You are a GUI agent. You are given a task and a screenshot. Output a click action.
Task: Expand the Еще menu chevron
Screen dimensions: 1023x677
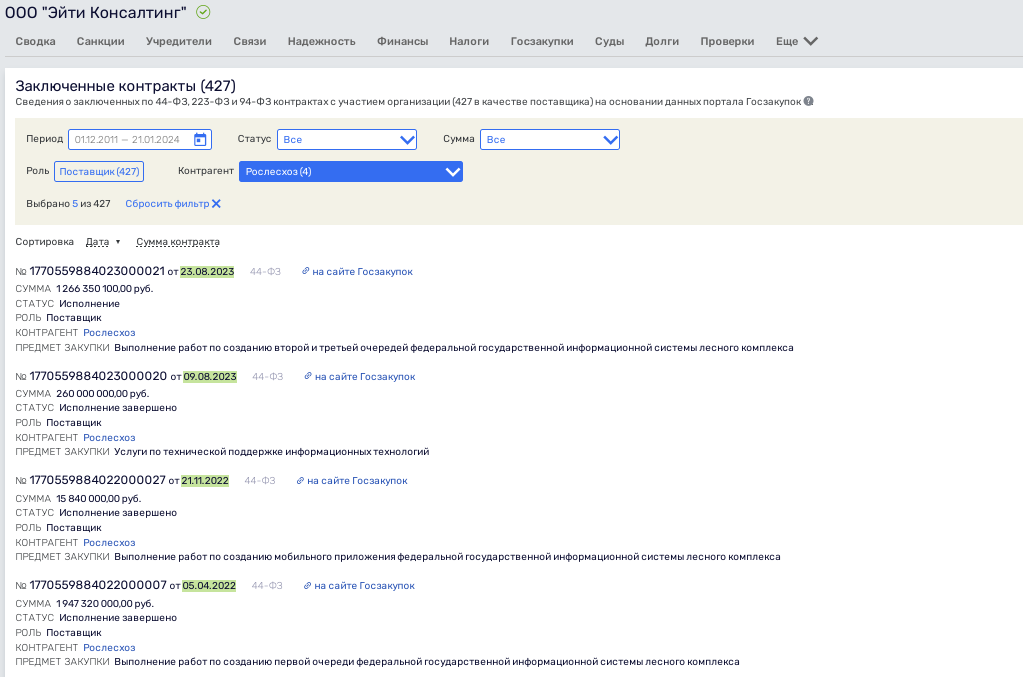tap(811, 41)
